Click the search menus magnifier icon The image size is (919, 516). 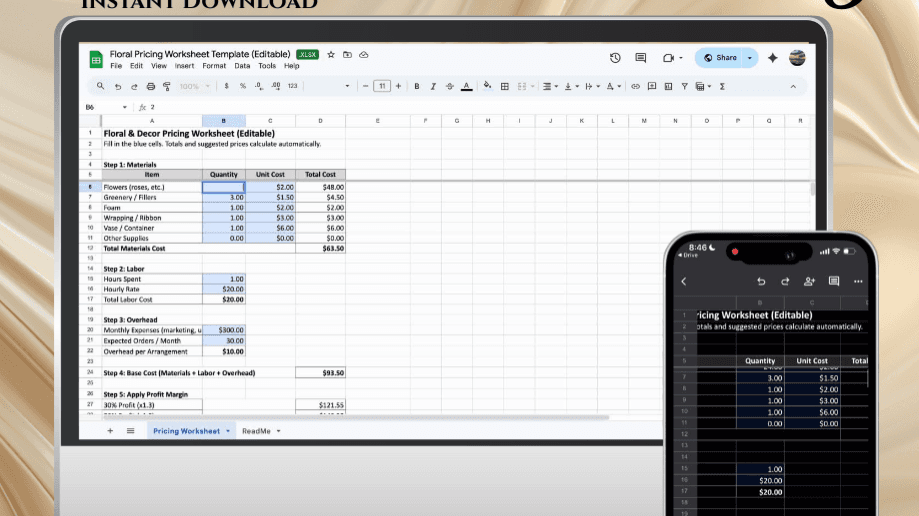pos(100,86)
